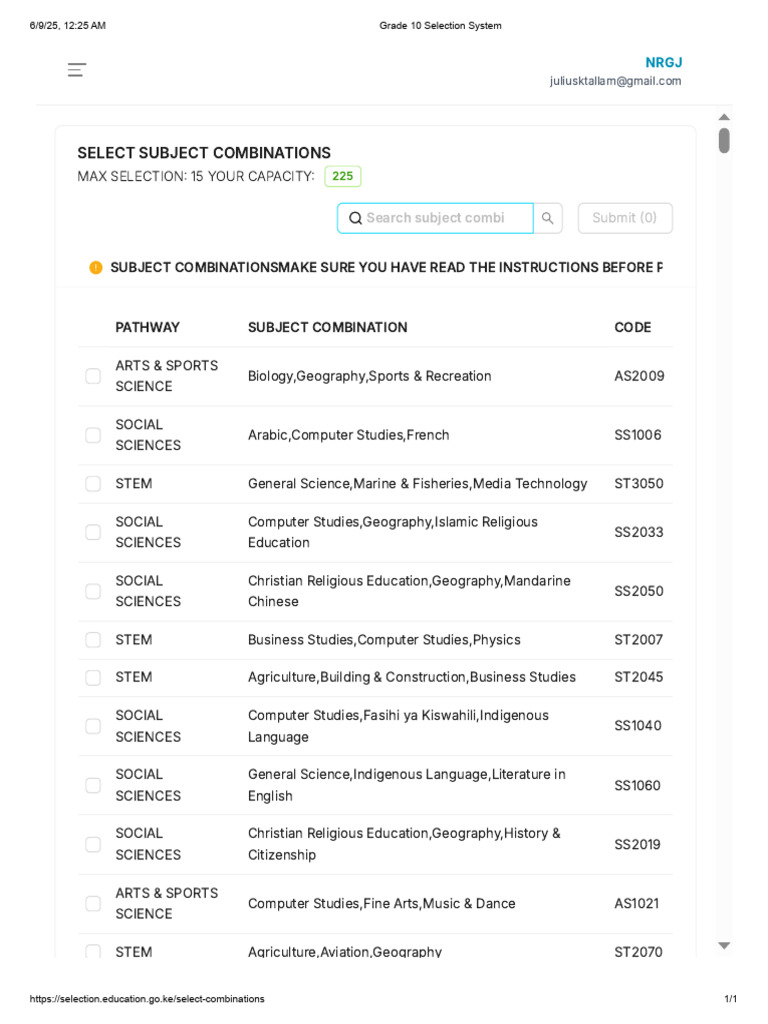Click the SUBJECT COMBINATIONS instructions banner text
Image resolution: width=768 pixels, height=1024 pixels.
386,267
